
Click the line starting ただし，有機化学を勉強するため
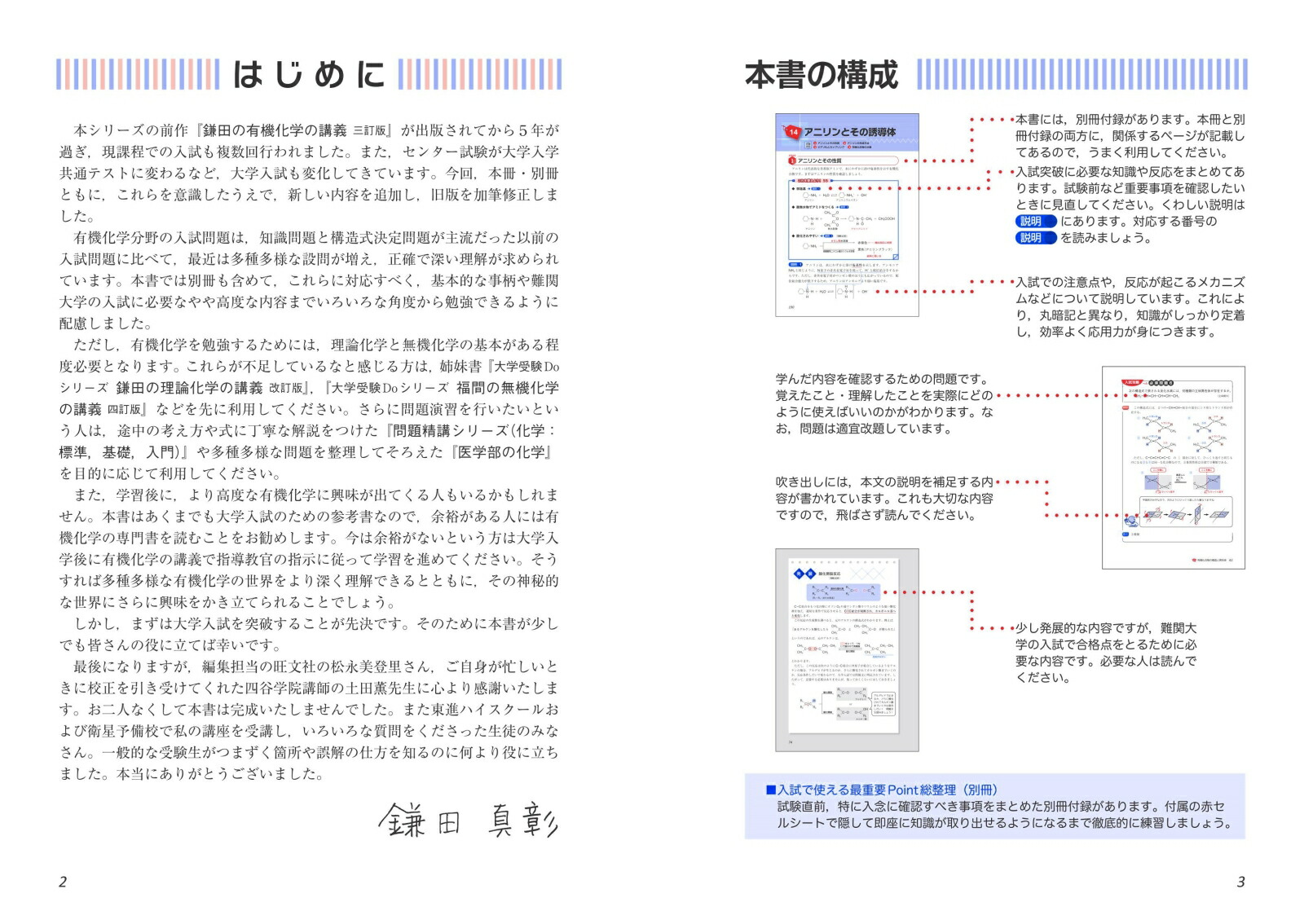pyautogui.click(x=316, y=345)
